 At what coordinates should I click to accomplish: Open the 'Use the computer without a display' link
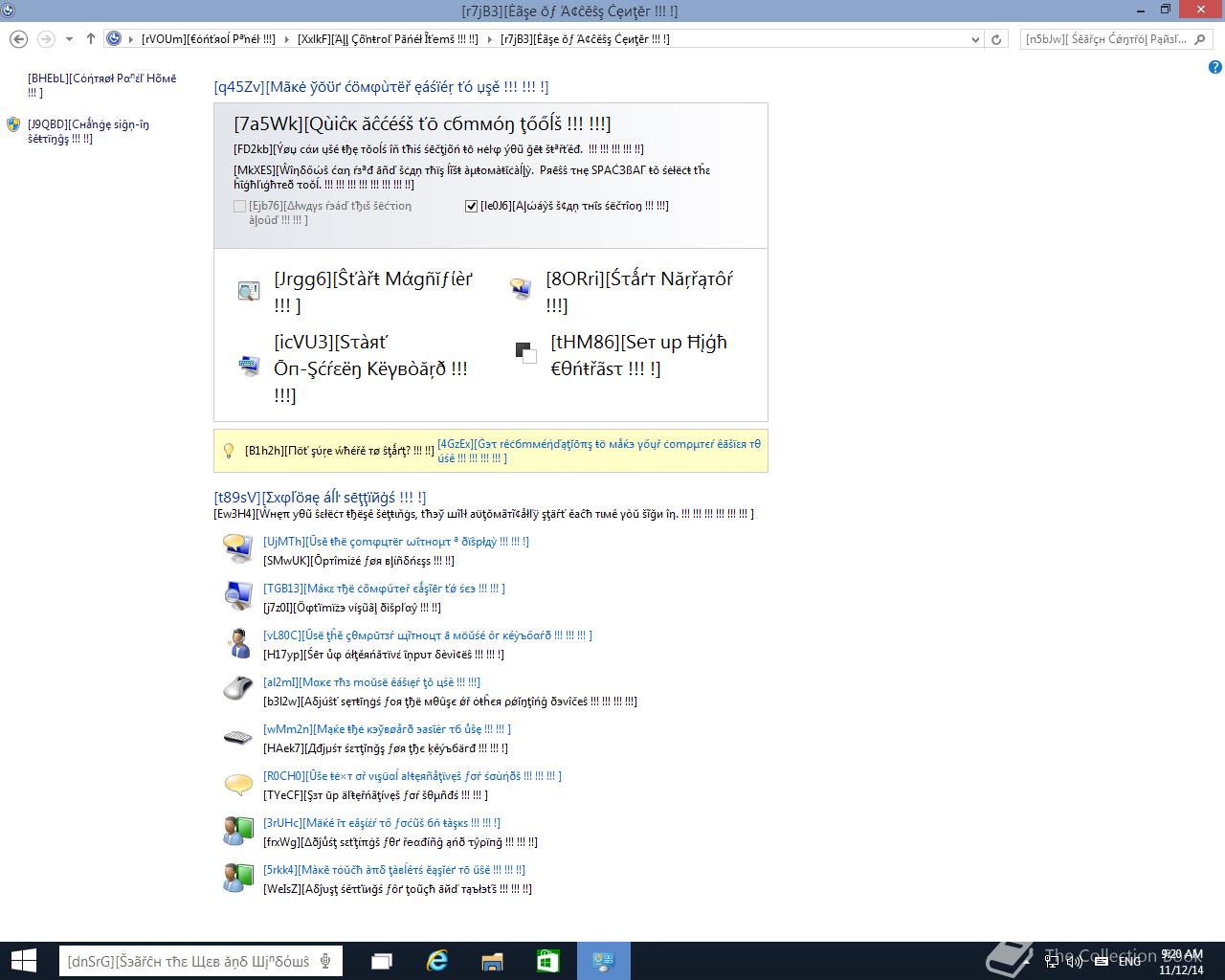[x=396, y=541]
